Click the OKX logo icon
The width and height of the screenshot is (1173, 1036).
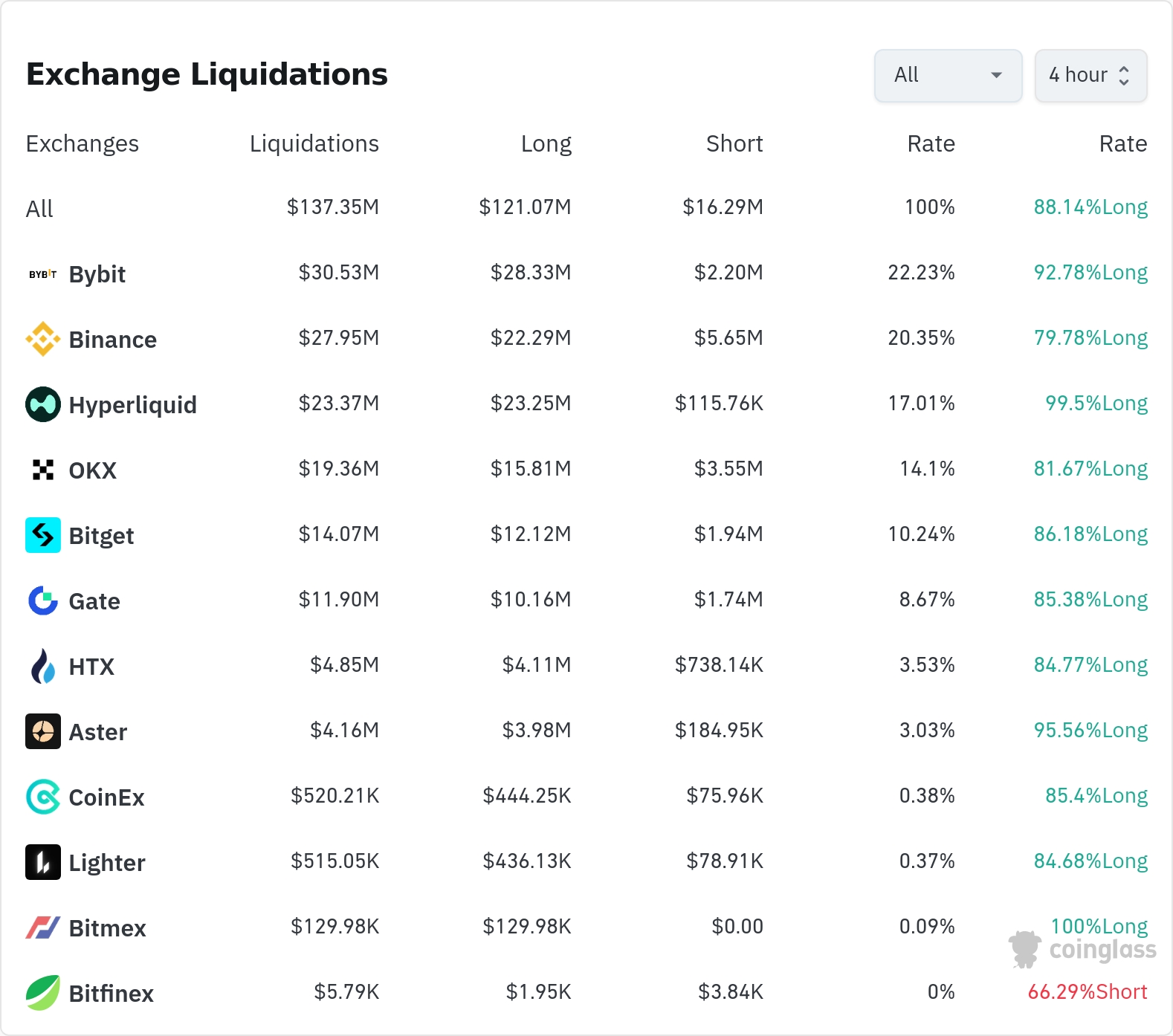pos(43,470)
